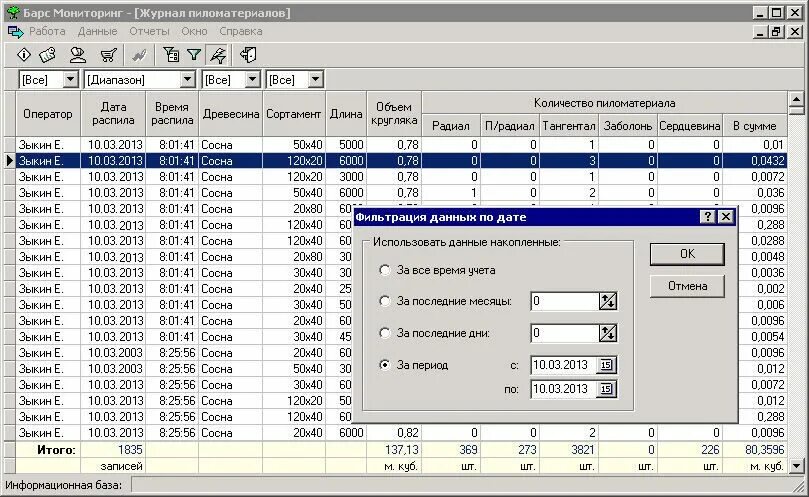809x497 pixels.
Task: Click the Информационная база status bar label
Action: (x=63, y=485)
